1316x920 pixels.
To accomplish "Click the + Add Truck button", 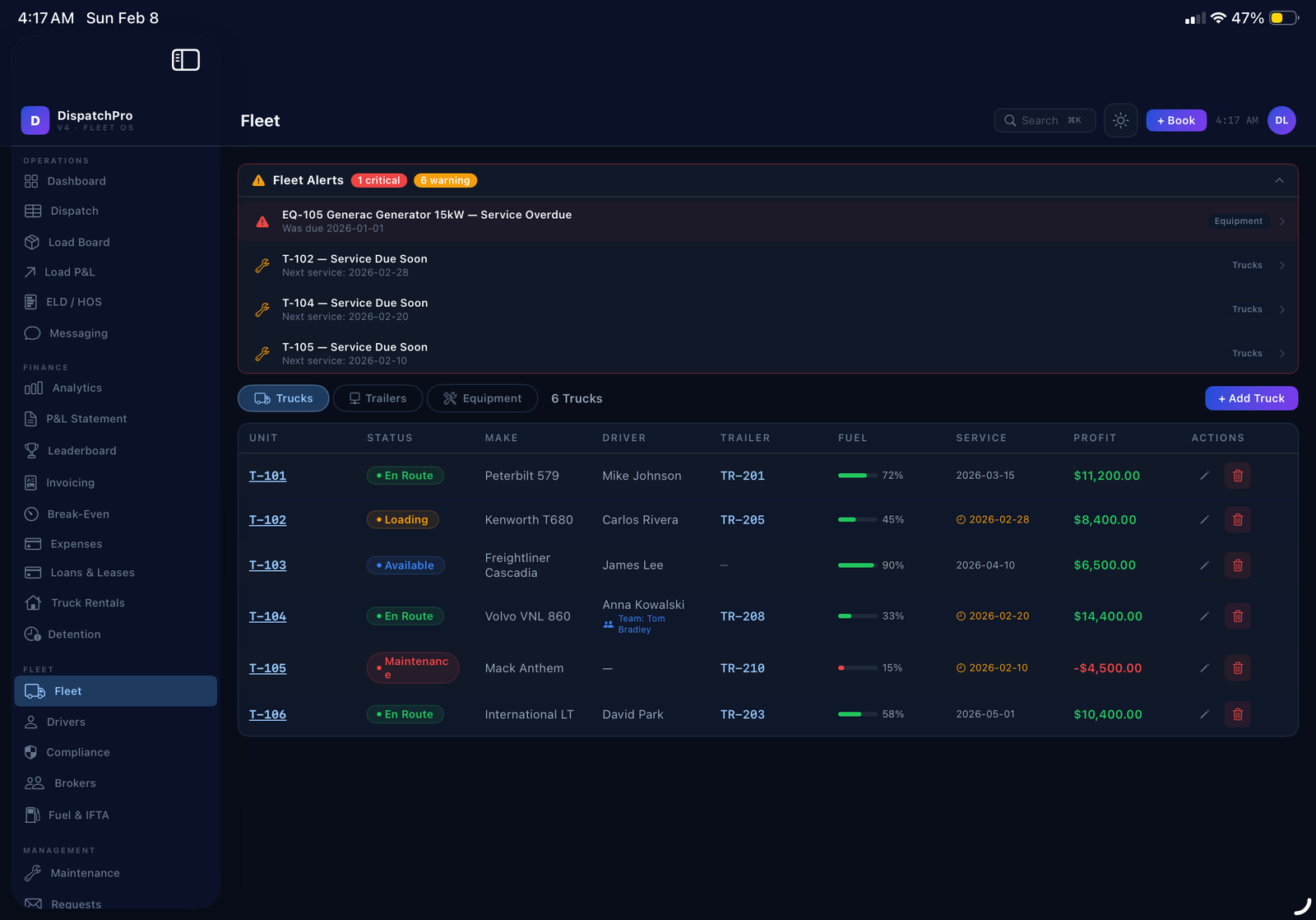I will click(1251, 398).
